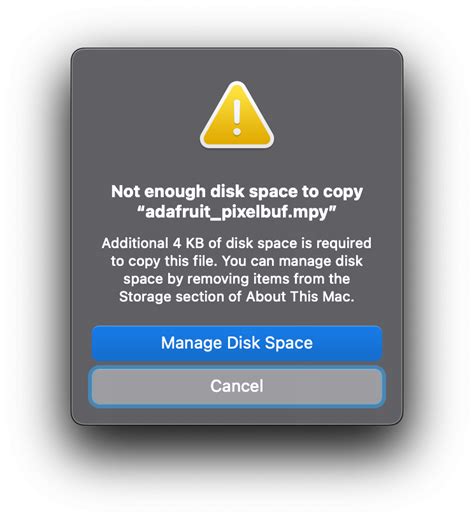Click the caution alert icon at dialog top
This screenshot has height=519, width=474.
pyautogui.click(x=237, y=115)
